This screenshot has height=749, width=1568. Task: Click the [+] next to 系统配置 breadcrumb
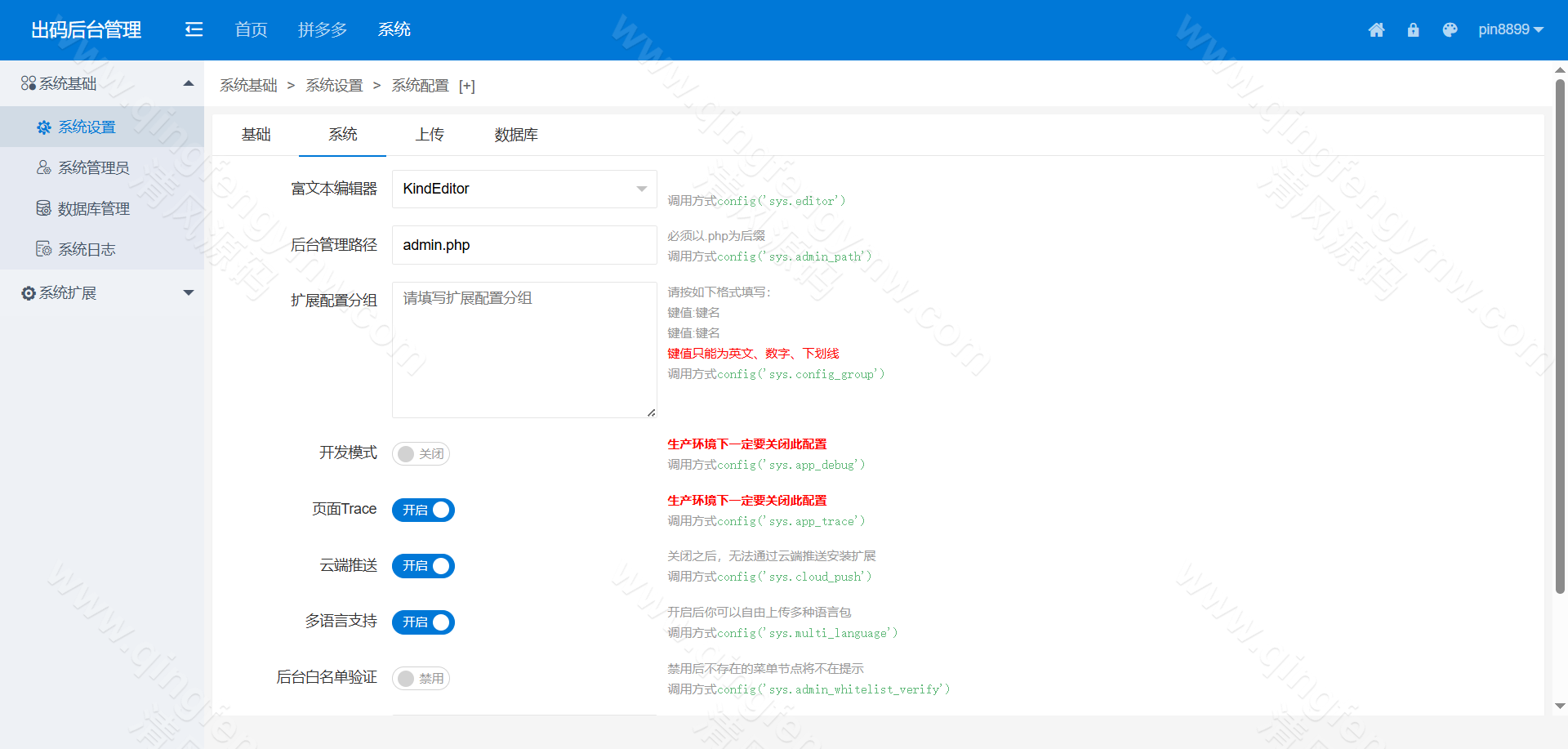466,86
